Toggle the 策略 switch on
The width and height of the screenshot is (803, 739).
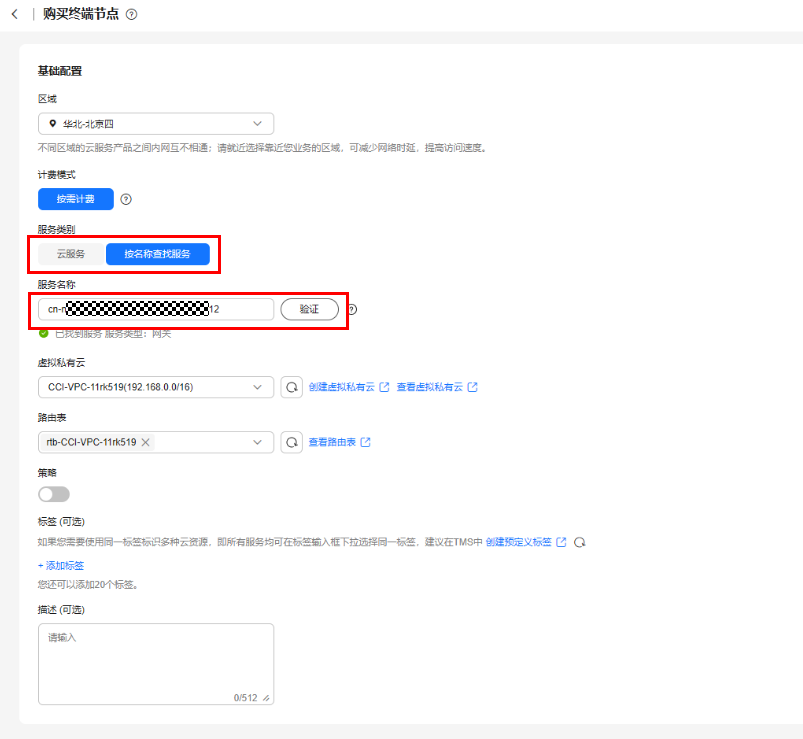click(x=54, y=494)
